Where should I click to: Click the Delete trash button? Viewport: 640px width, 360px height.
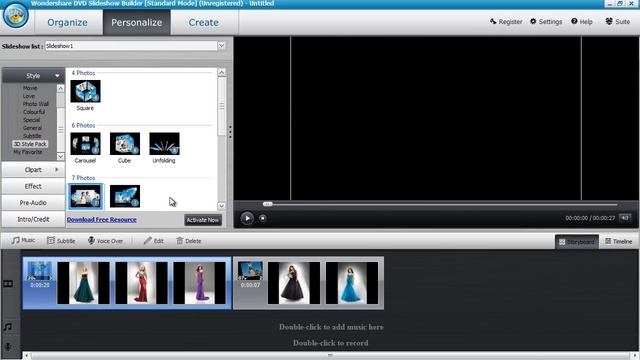pos(189,241)
